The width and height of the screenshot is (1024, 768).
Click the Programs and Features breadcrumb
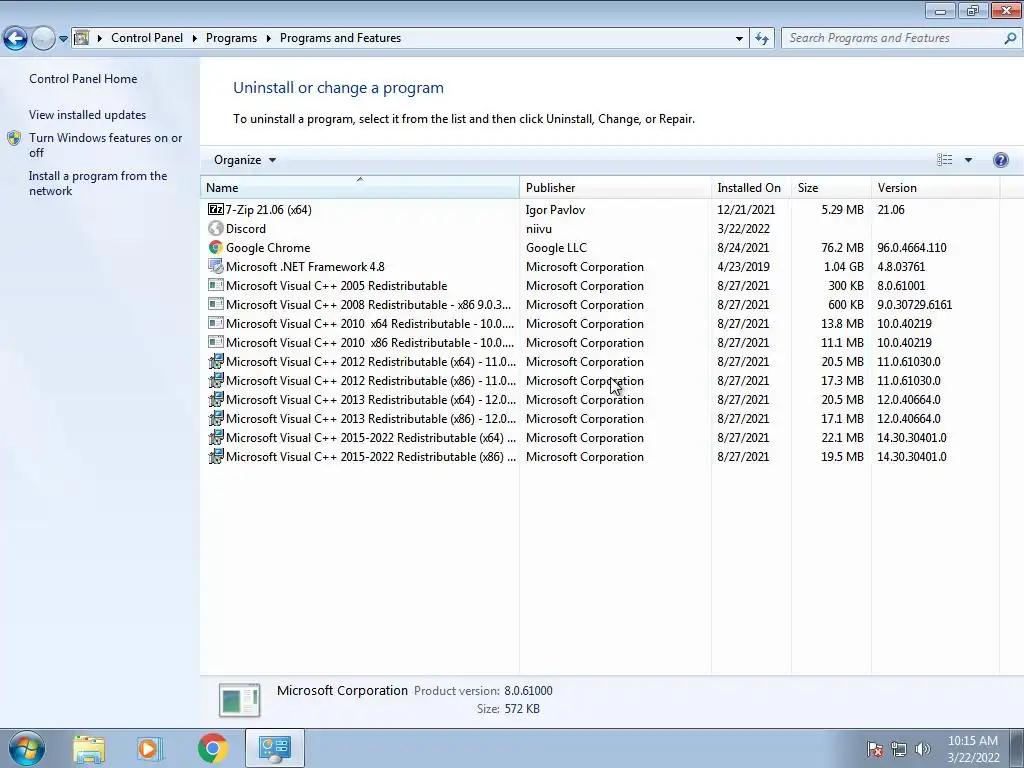click(340, 38)
